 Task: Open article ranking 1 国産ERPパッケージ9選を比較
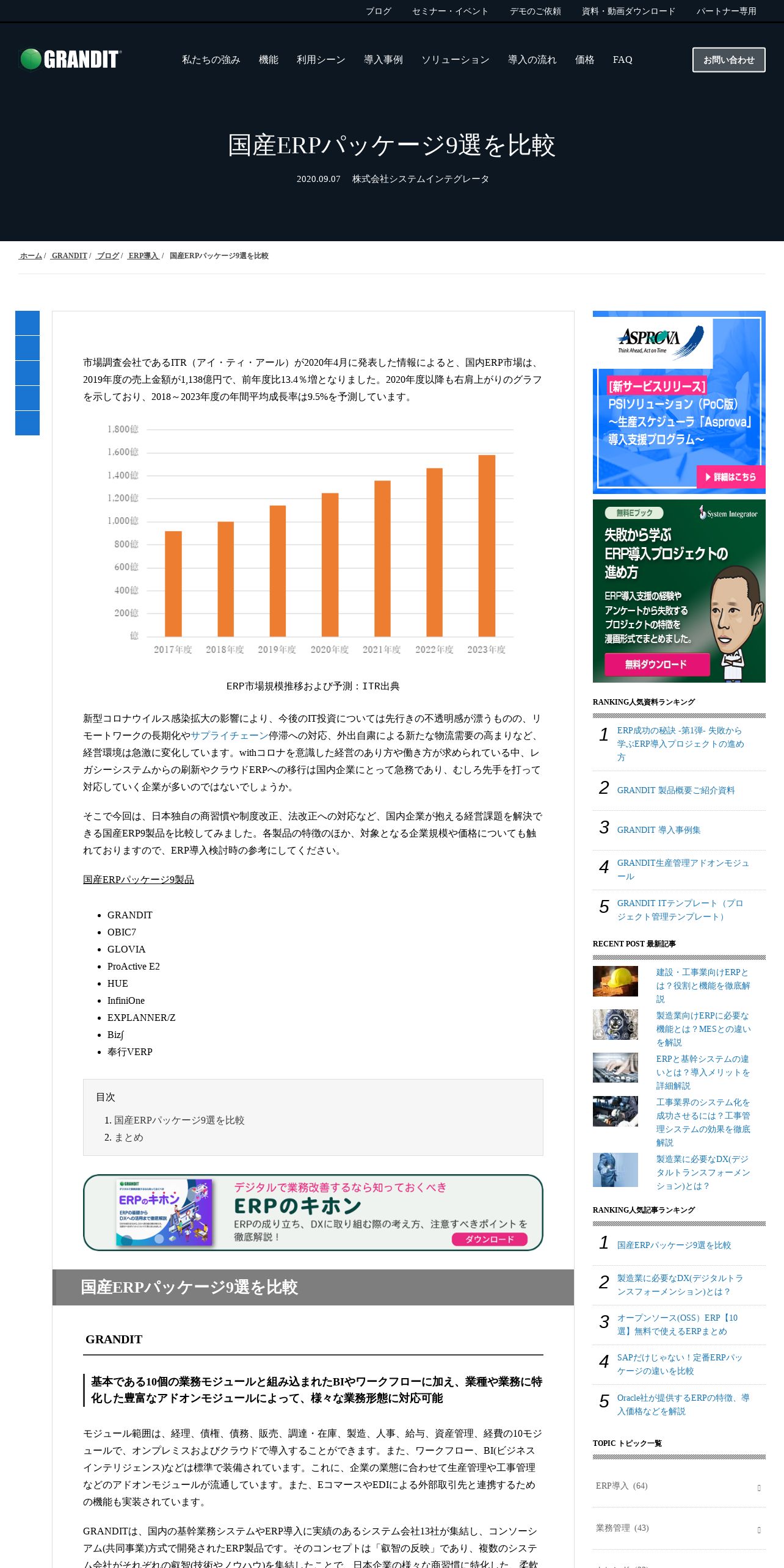[x=674, y=1245]
